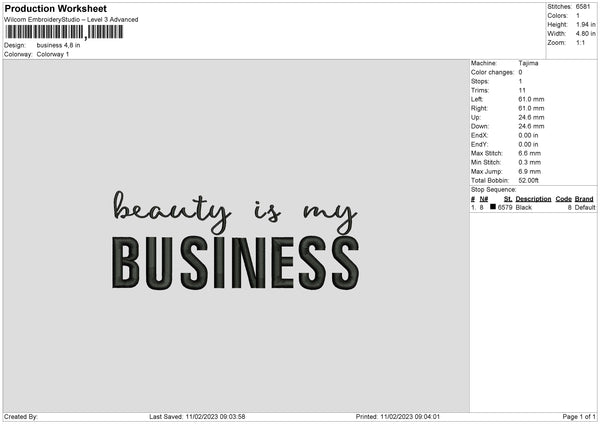Click the Page 1 of 1 indicator
This screenshot has width=600, height=424.
pos(579,416)
